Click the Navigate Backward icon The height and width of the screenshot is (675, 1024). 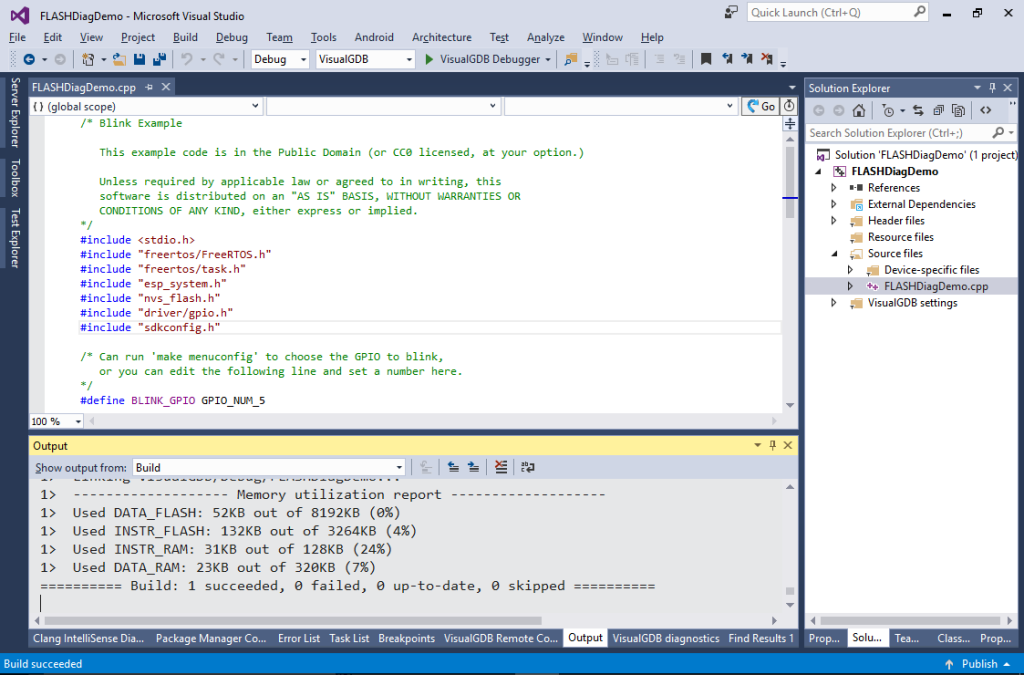31,61
